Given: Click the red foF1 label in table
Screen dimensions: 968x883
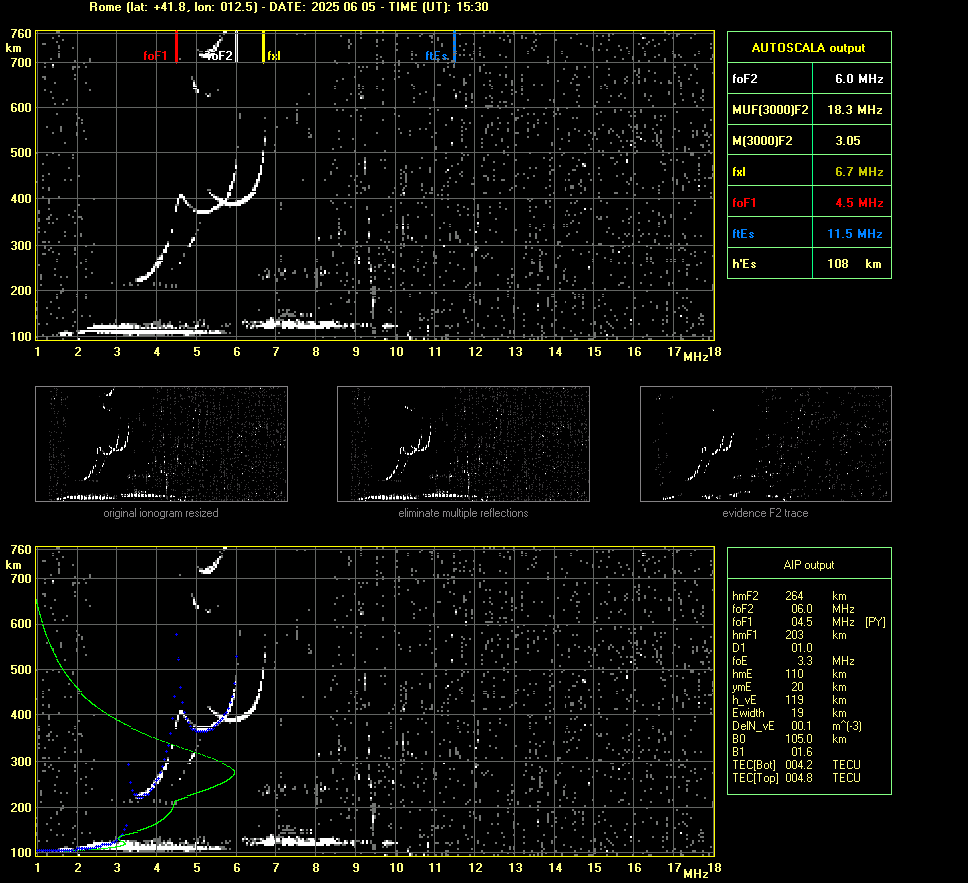Looking at the screenshot, I should [744, 203].
